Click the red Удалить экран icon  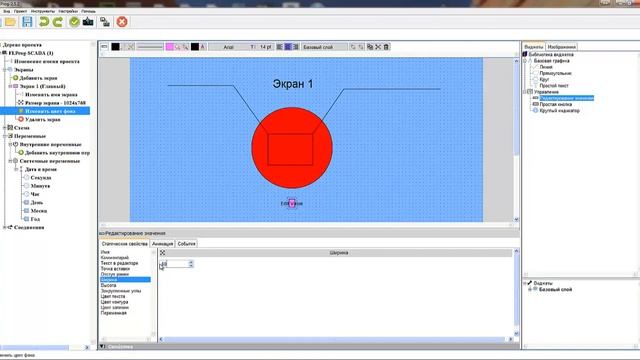[21, 119]
